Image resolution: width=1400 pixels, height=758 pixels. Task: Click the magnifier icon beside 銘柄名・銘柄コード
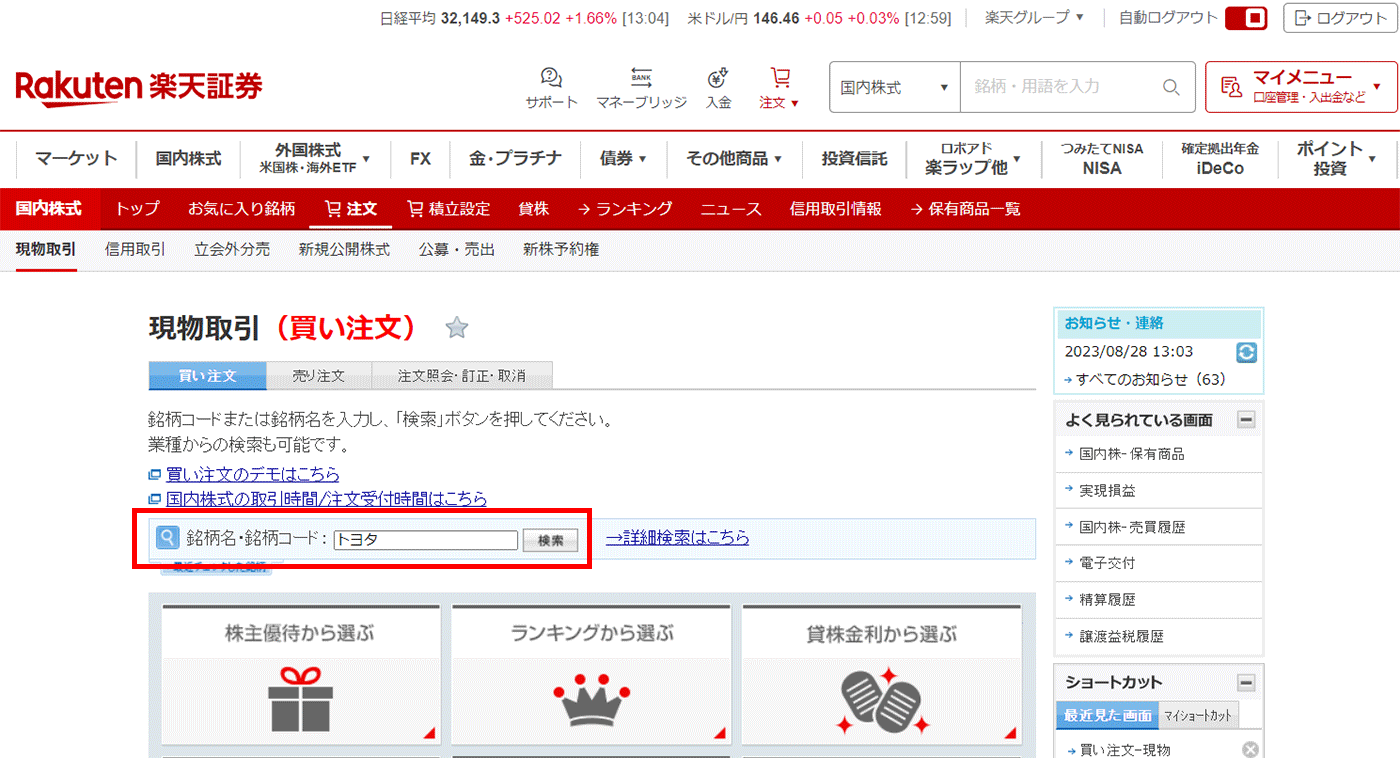coord(168,538)
